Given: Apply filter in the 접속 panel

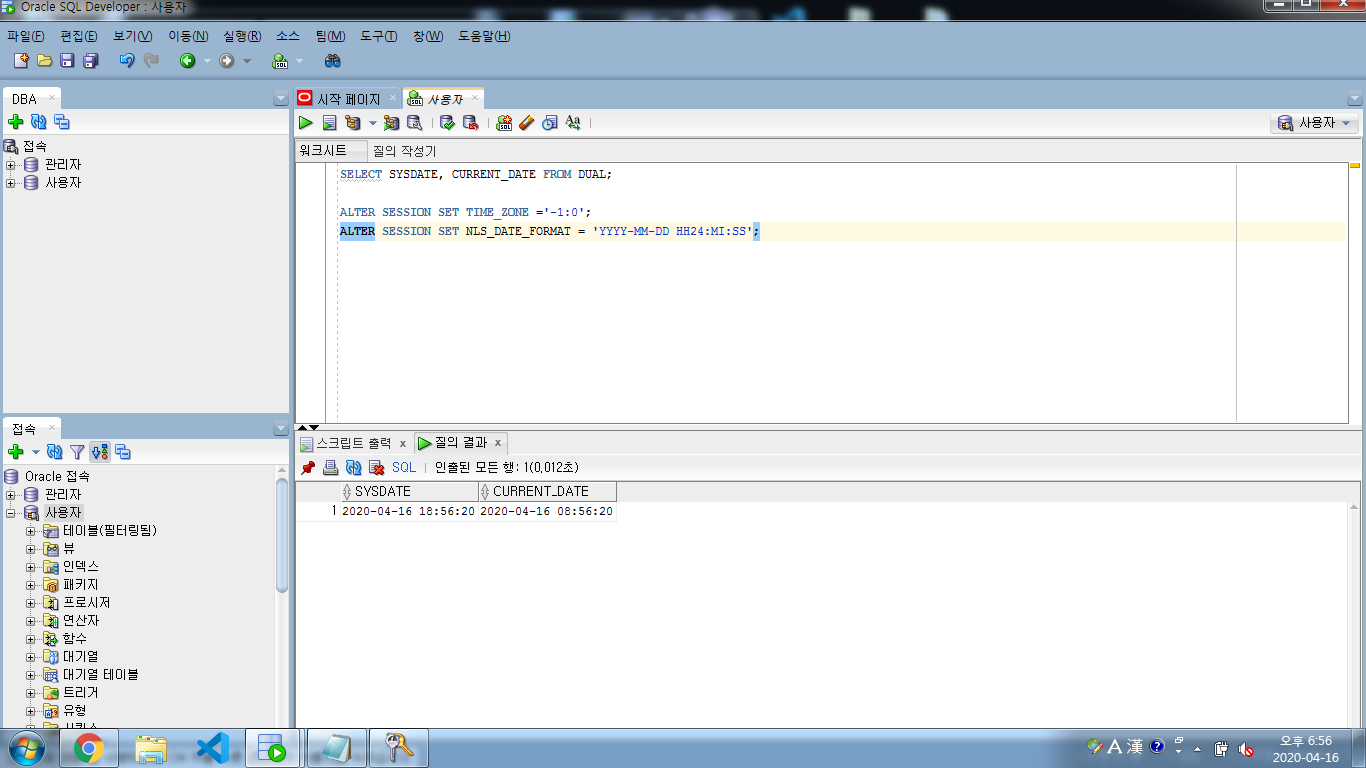Looking at the screenshot, I should (x=77, y=452).
